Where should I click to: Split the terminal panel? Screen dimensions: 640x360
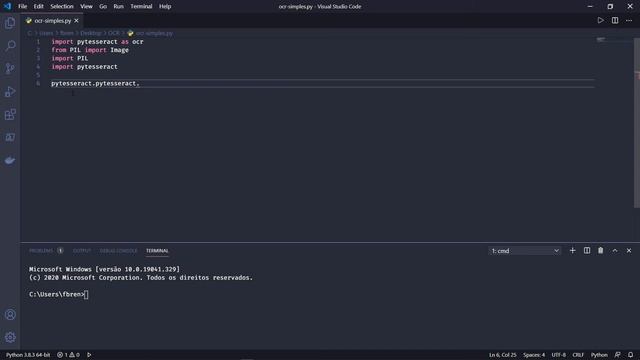(587, 251)
